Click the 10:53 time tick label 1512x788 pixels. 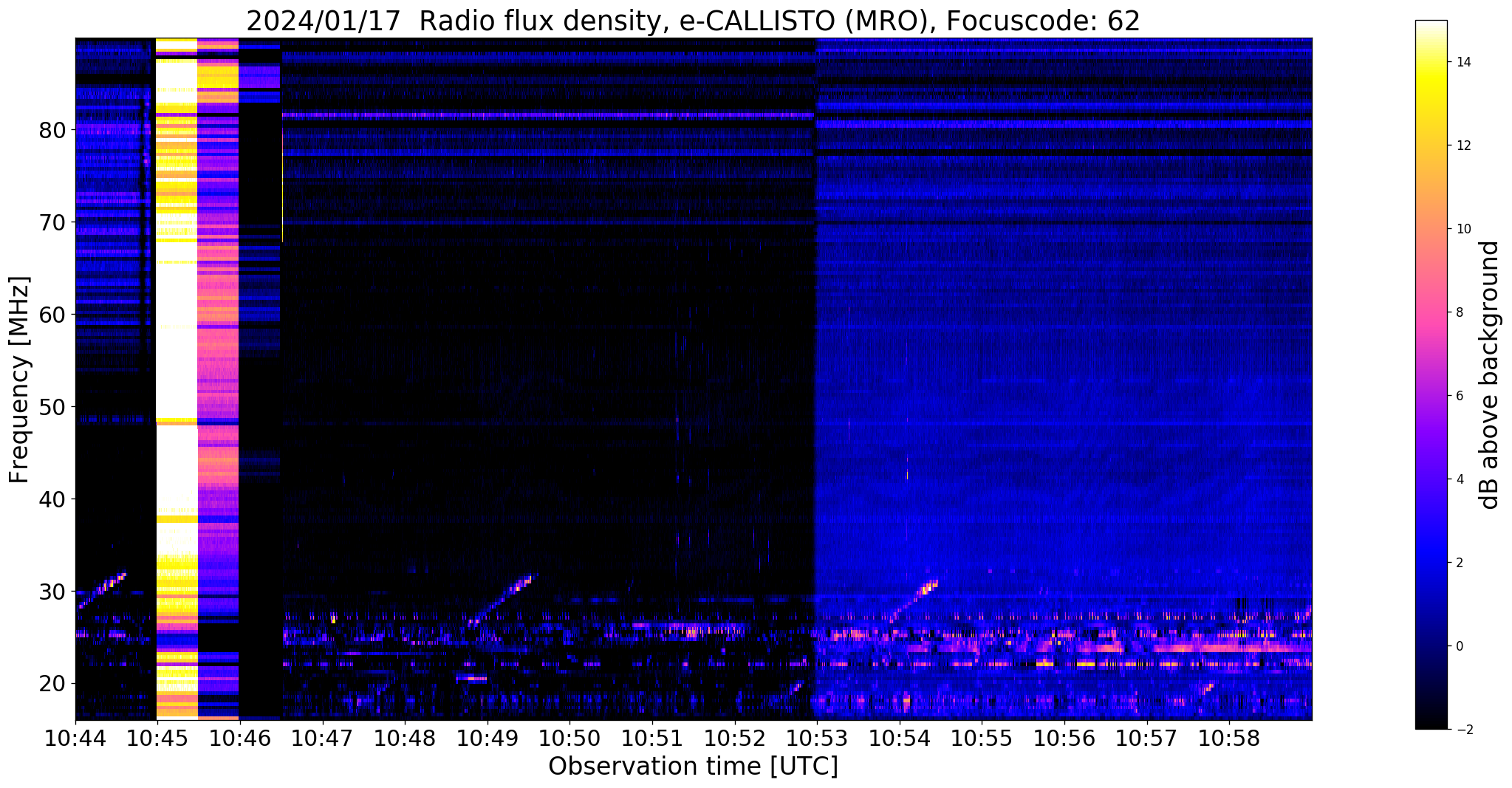[817, 738]
